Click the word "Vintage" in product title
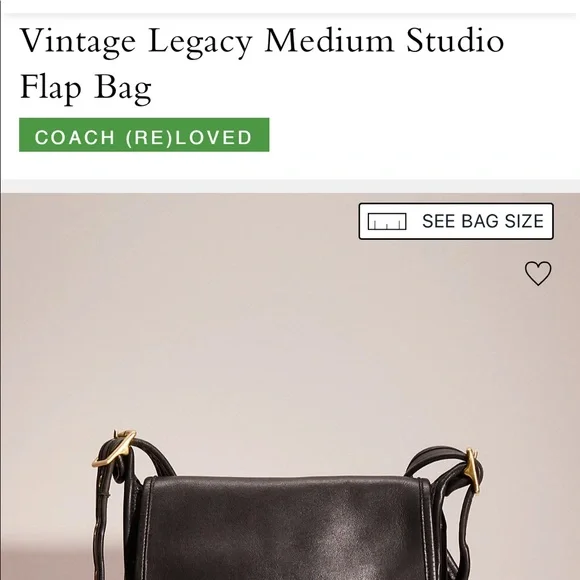The image size is (580, 580). tap(78, 41)
